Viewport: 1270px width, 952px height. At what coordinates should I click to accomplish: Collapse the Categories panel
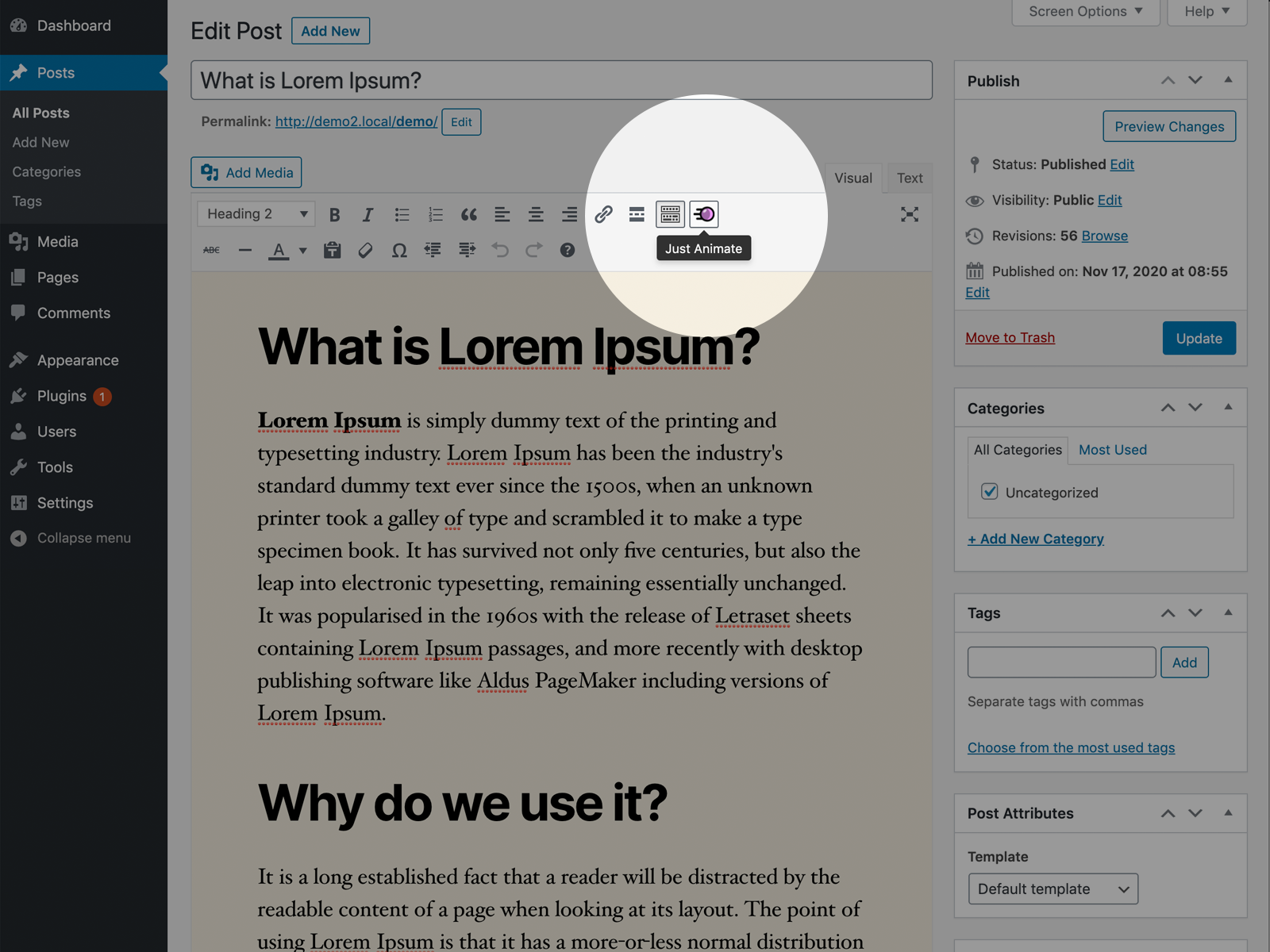coord(1228,407)
